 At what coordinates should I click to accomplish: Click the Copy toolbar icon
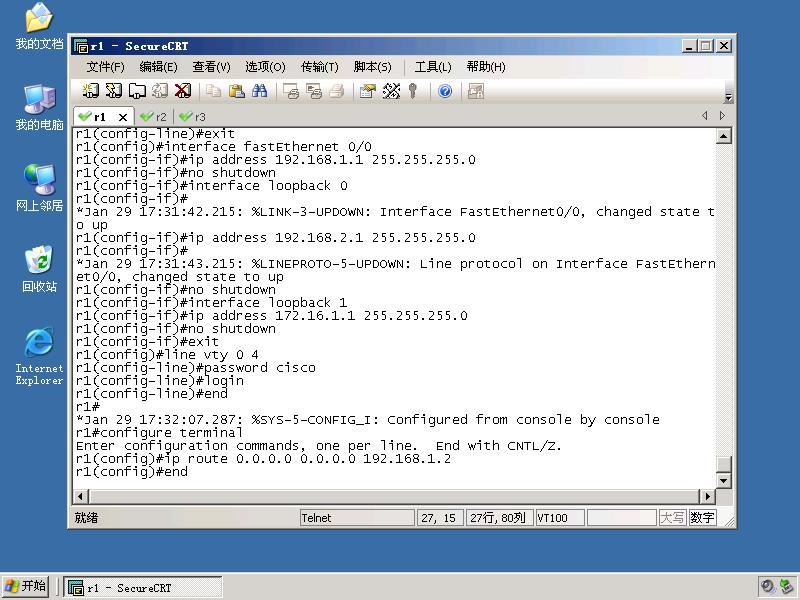213,91
